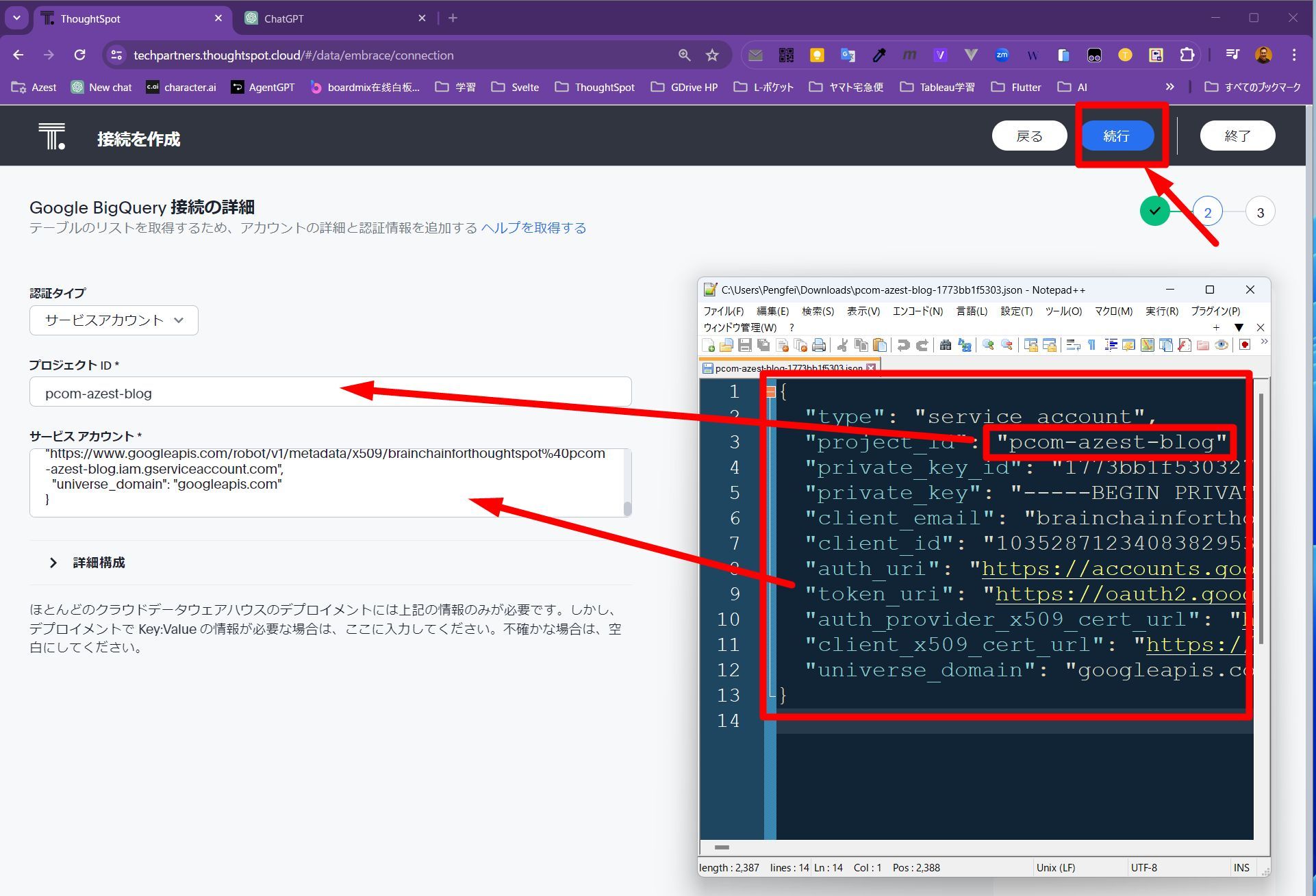1316x896 pixels.
Task: Open Notepad++ エンコード(N) menu
Action: [x=918, y=311]
